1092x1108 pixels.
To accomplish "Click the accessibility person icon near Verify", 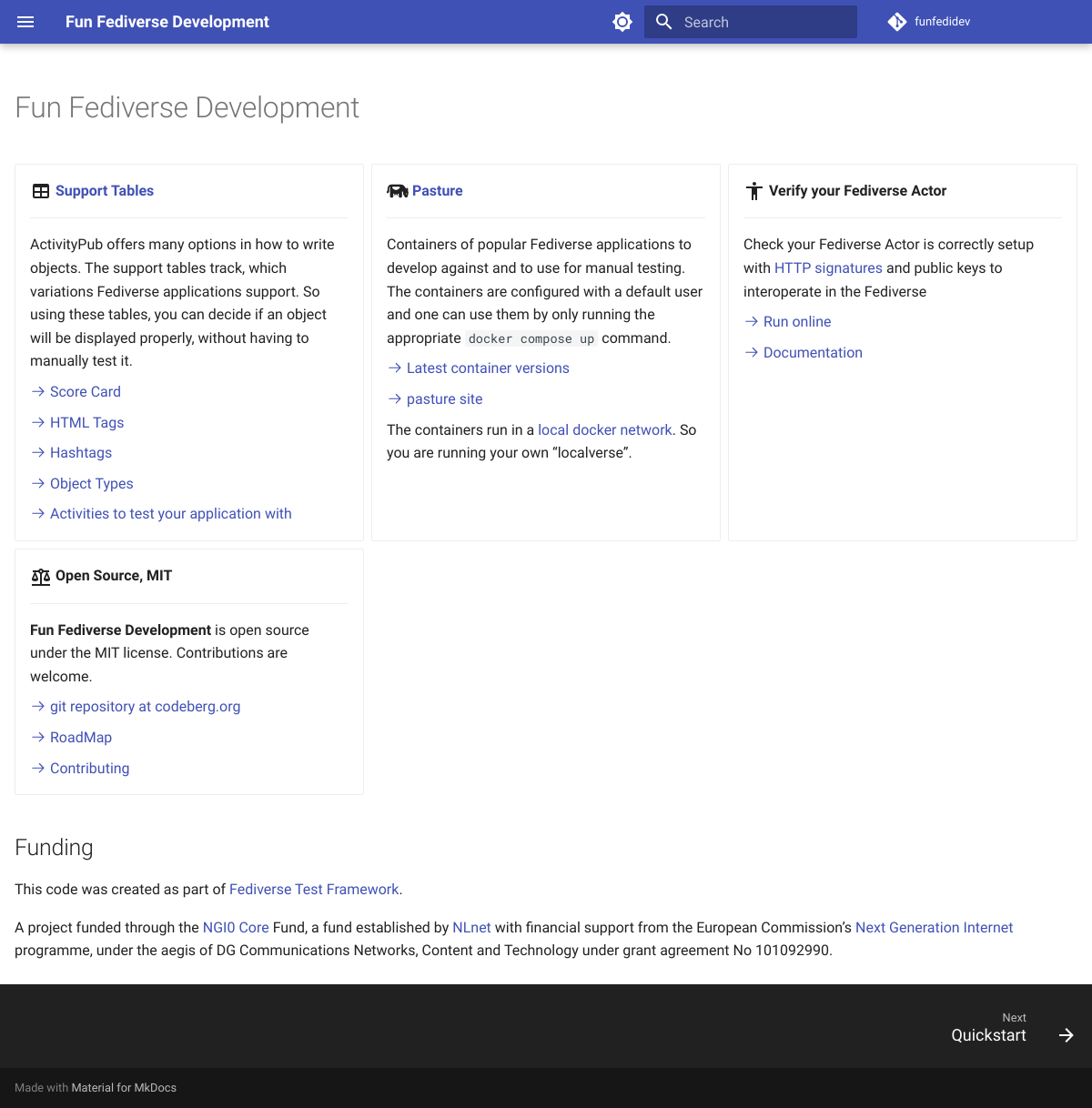I will [x=754, y=191].
